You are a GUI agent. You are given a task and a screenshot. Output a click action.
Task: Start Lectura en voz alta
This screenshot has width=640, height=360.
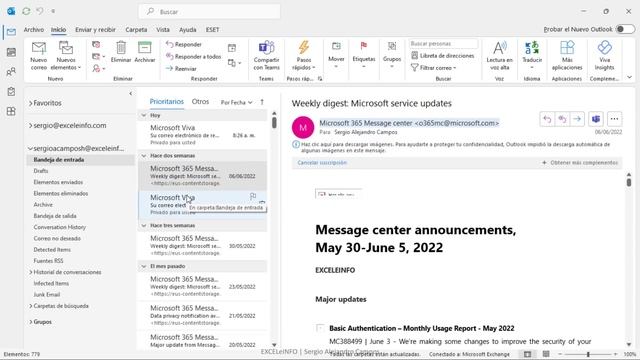[499, 56]
